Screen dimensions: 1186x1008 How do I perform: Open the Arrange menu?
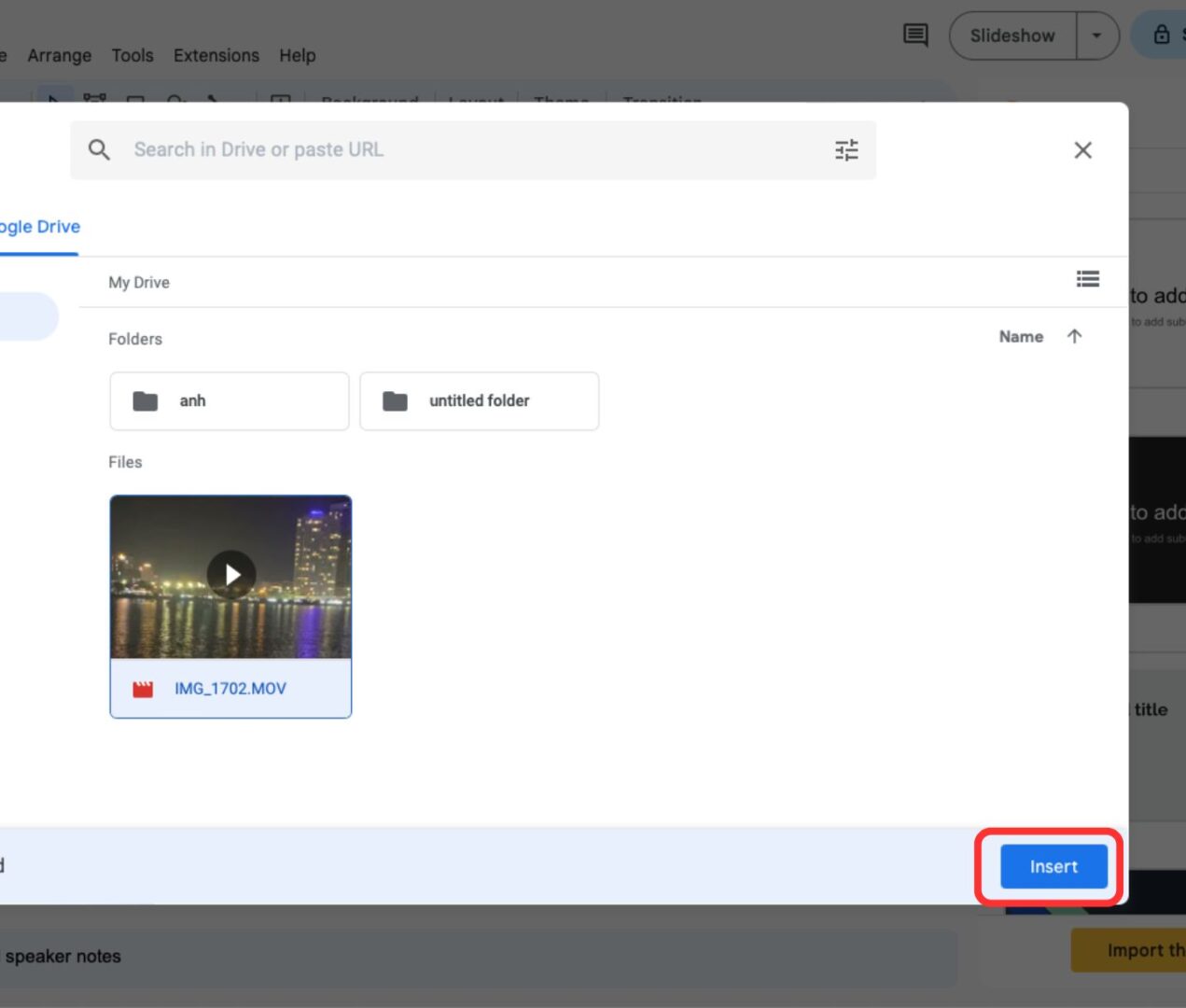[x=60, y=55]
